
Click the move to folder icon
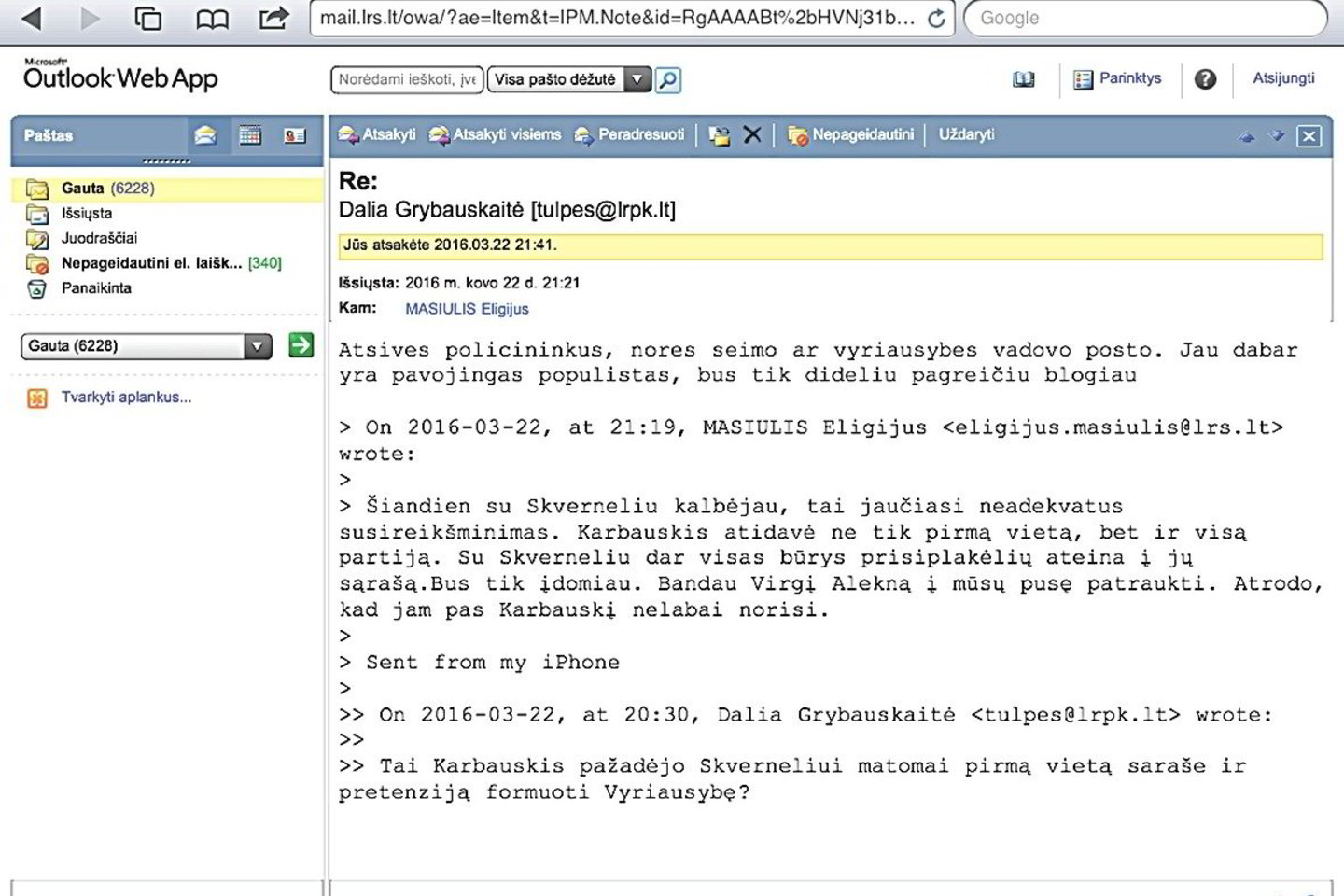coord(719,135)
